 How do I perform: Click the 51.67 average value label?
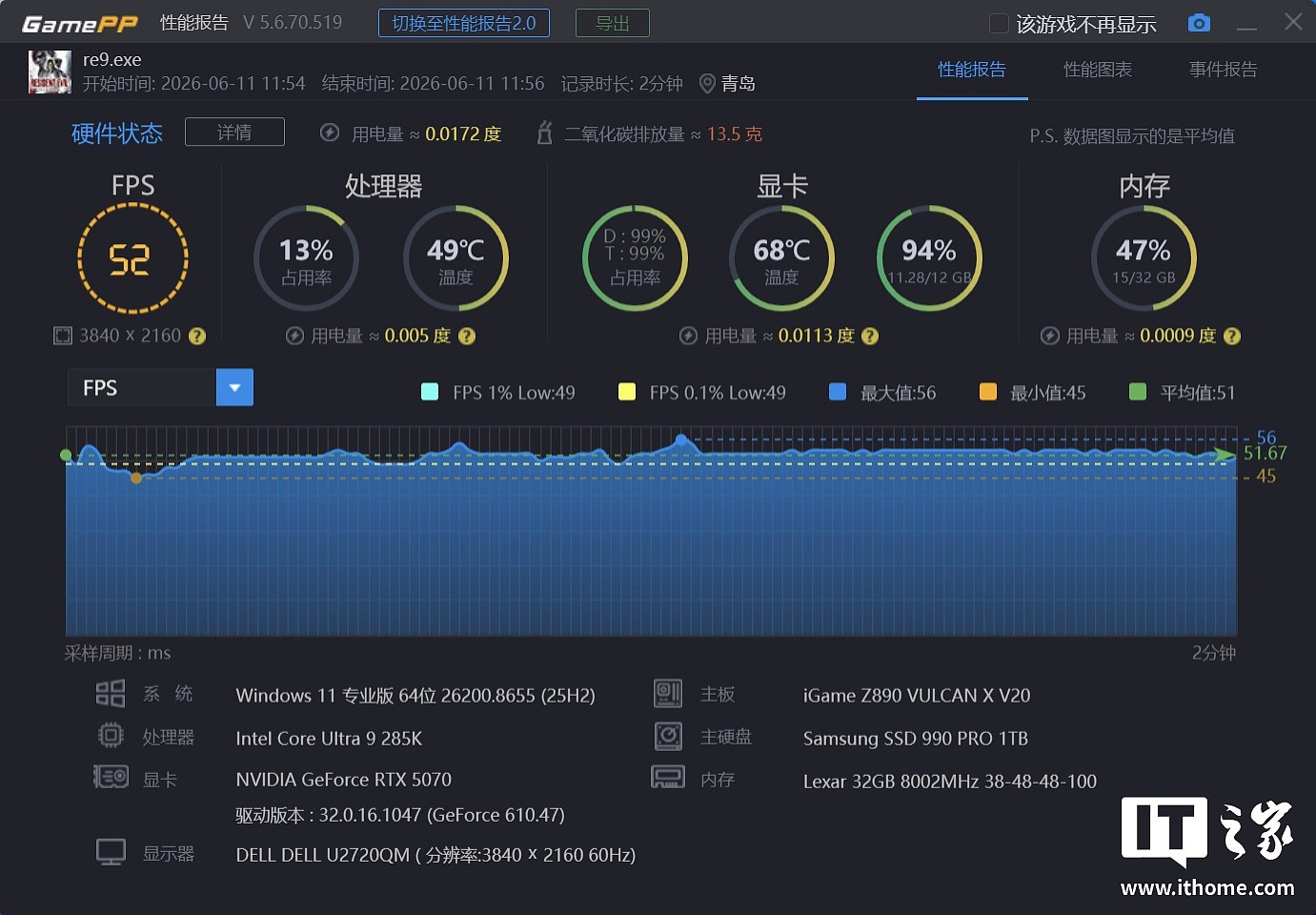point(1265,454)
